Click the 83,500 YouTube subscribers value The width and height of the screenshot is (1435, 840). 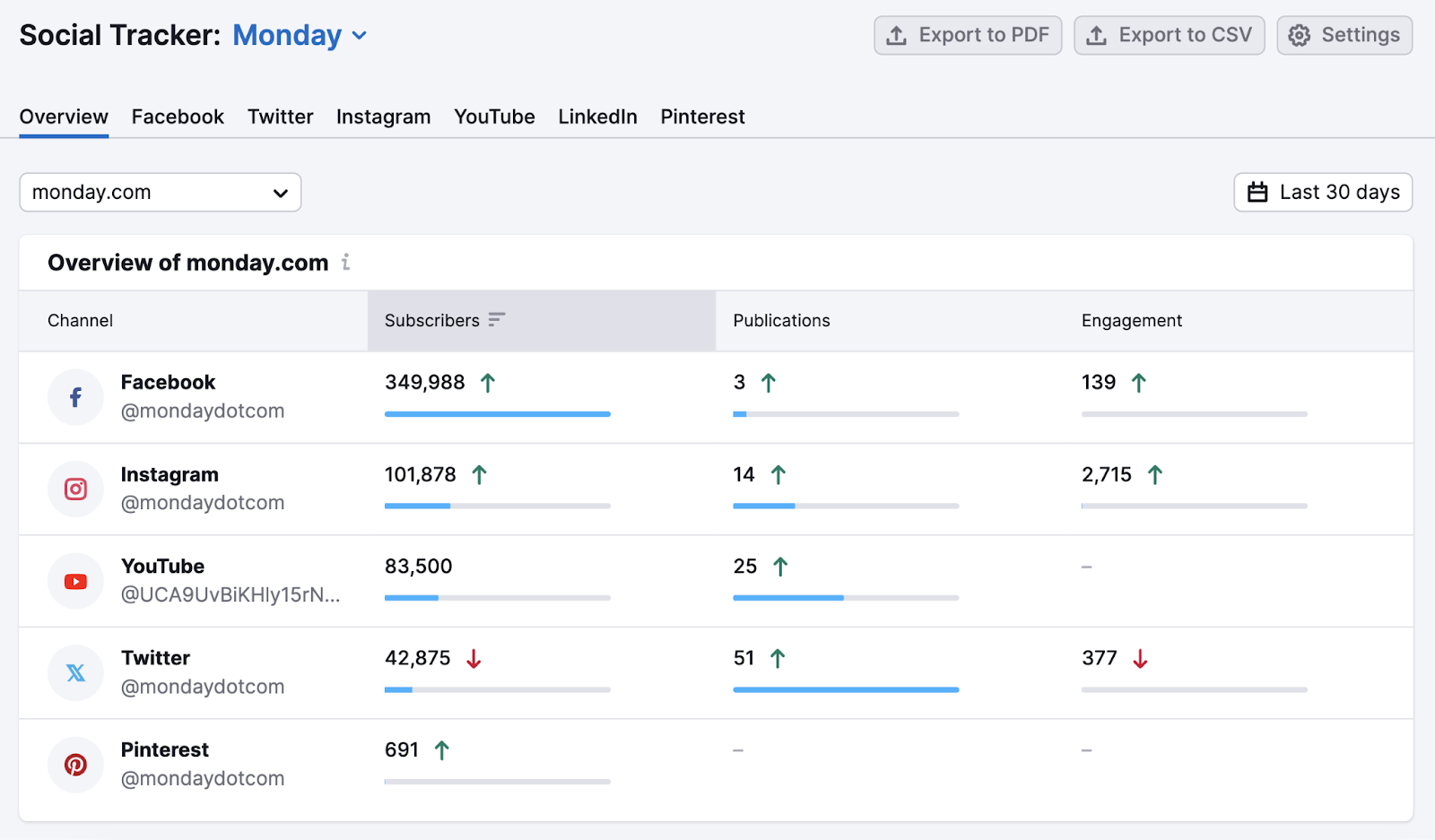(x=418, y=566)
